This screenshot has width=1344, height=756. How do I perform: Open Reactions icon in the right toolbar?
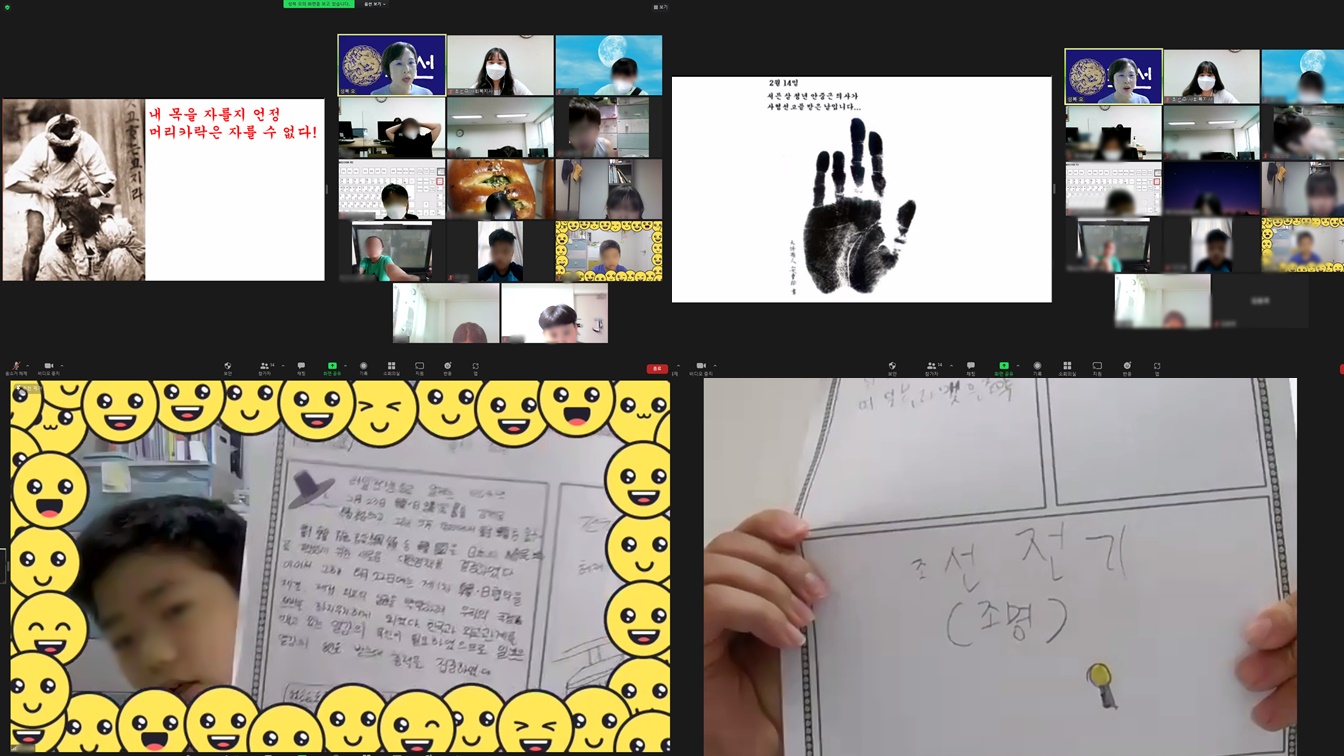[1127, 367]
